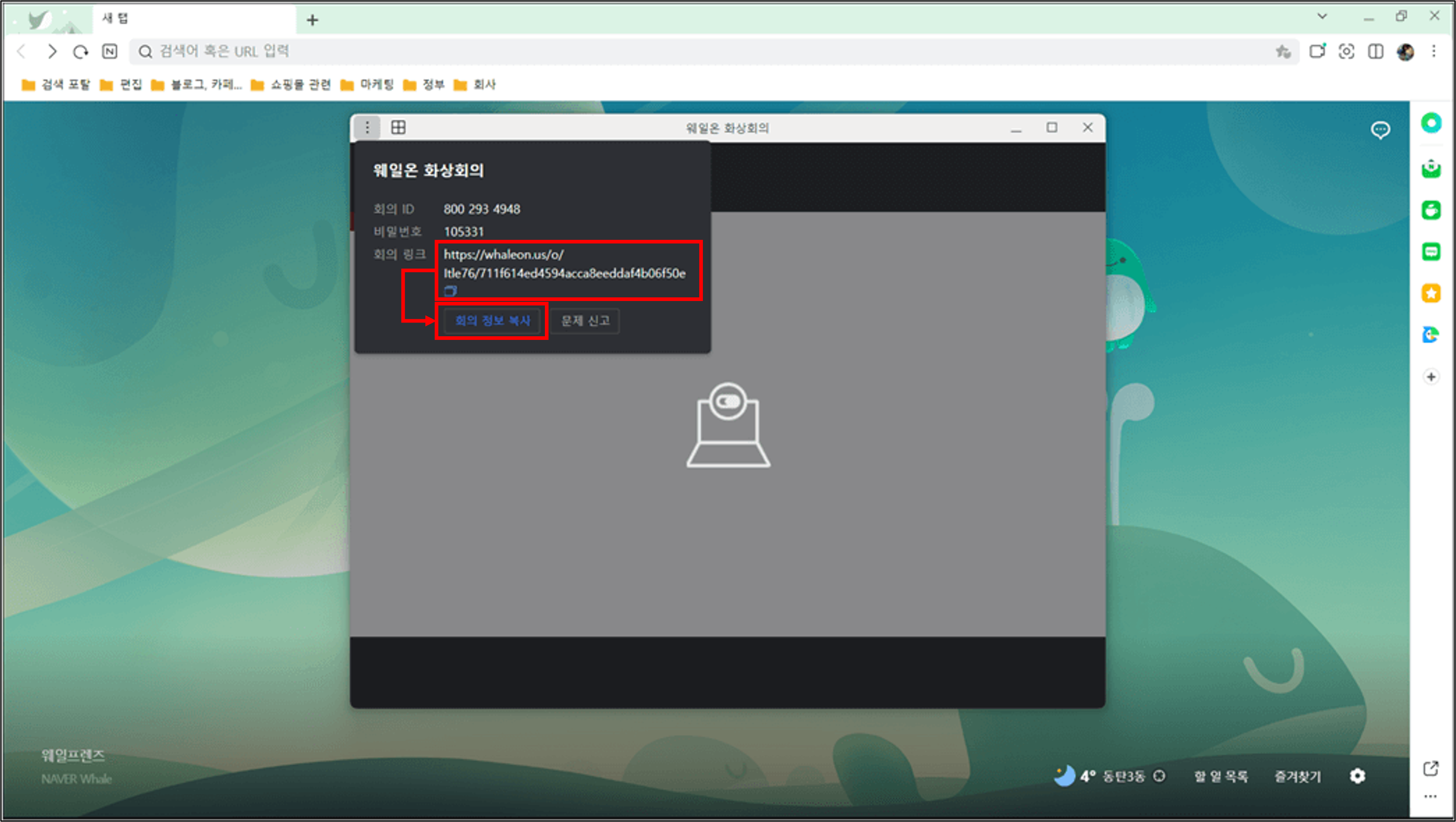
Task: Add a sidebar app with plus icon
Action: pyautogui.click(x=1430, y=377)
